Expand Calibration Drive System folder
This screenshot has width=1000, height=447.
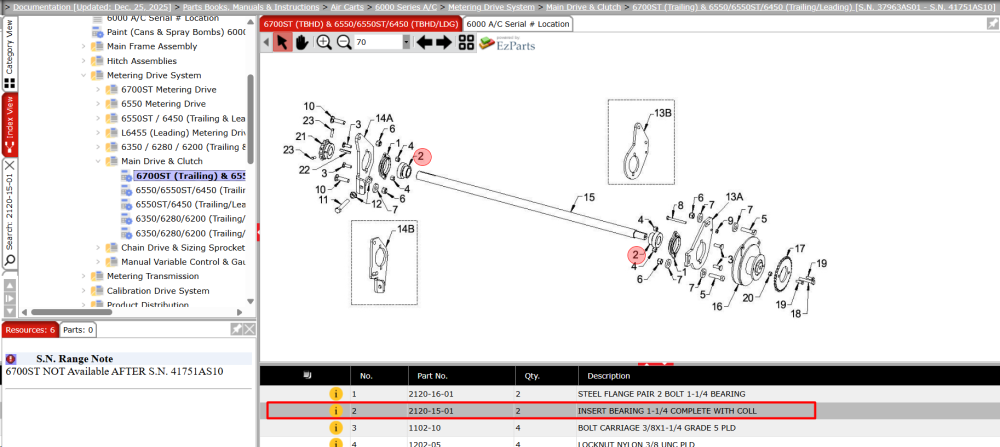tap(84, 291)
